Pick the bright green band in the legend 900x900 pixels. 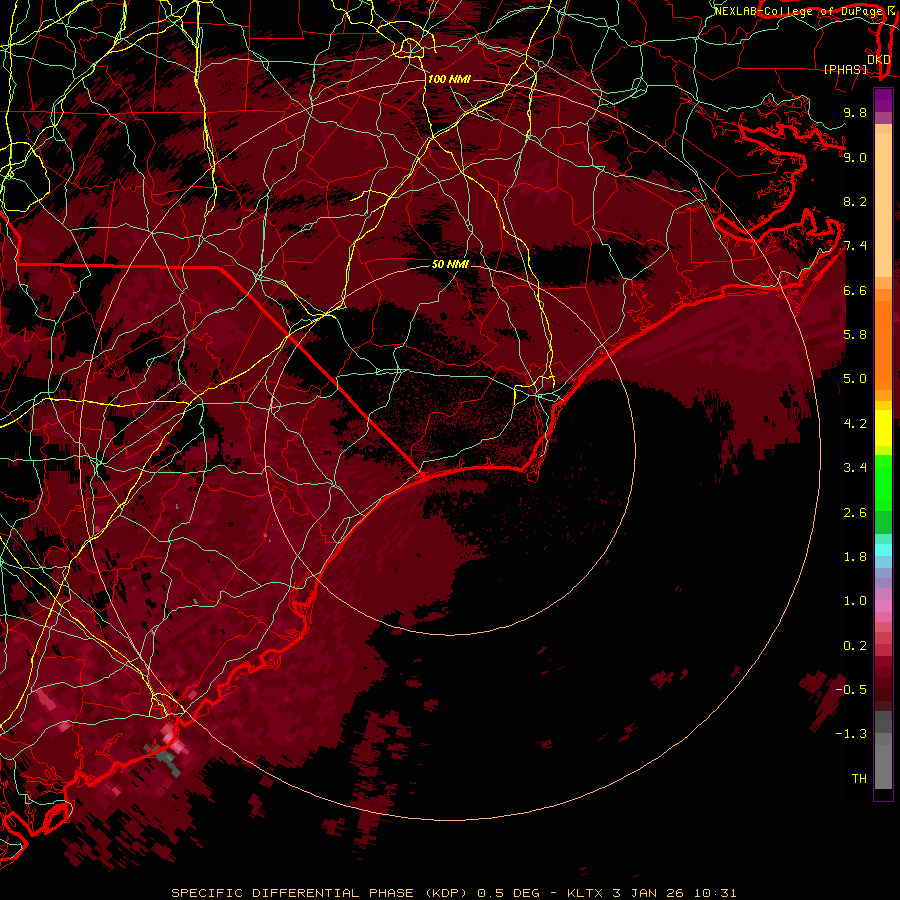pos(883,481)
